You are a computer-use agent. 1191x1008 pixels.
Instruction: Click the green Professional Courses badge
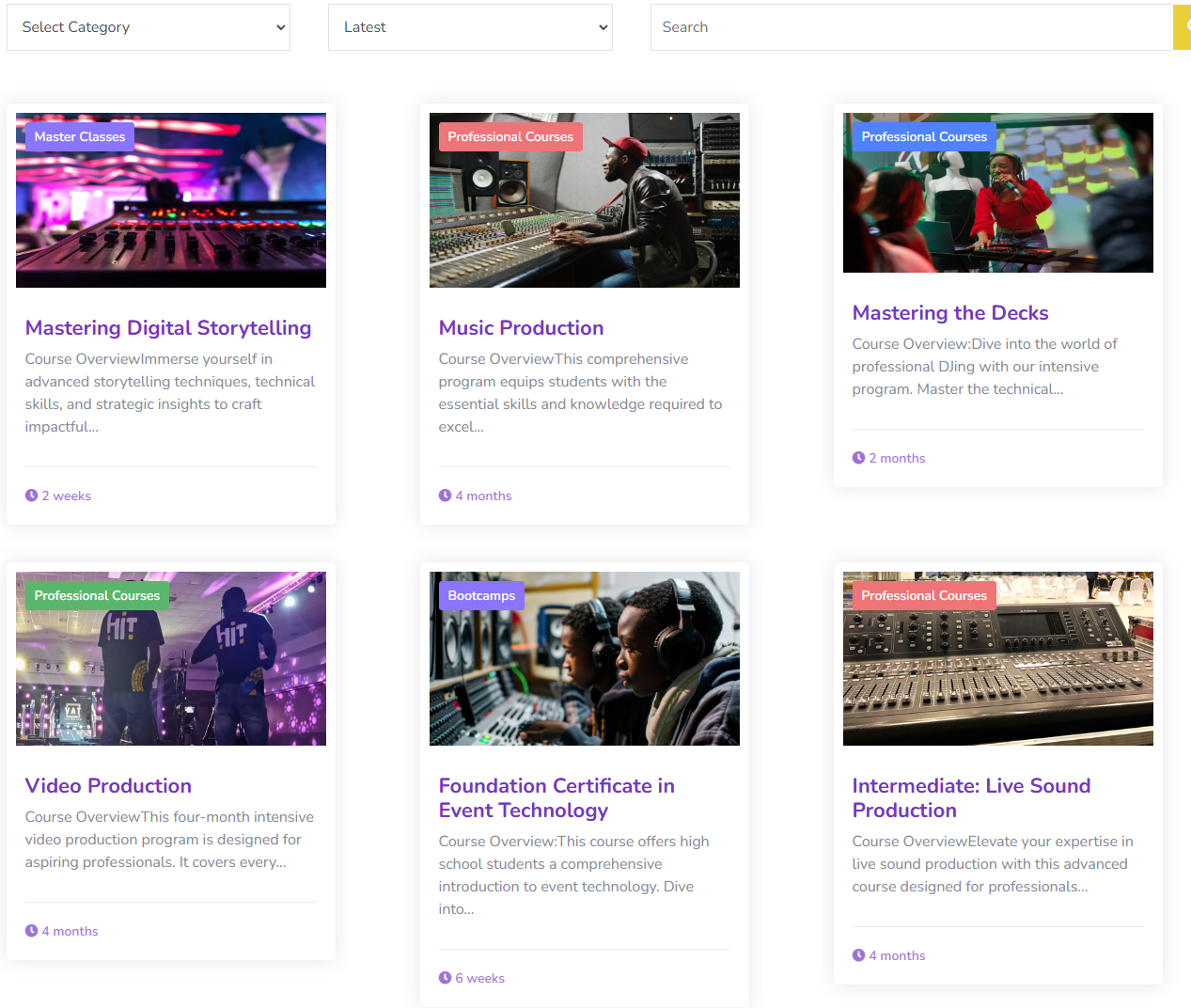(97, 595)
